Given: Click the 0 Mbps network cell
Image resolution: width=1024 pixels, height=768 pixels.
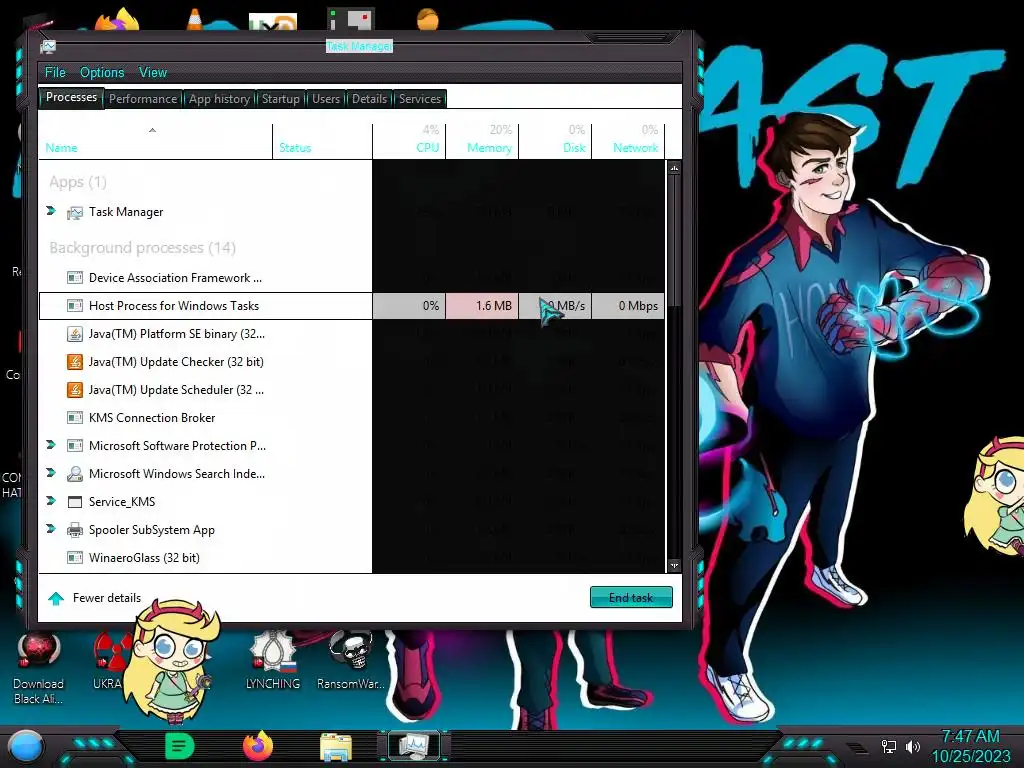Looking at the screenshot, I should (x=629, y=306).
